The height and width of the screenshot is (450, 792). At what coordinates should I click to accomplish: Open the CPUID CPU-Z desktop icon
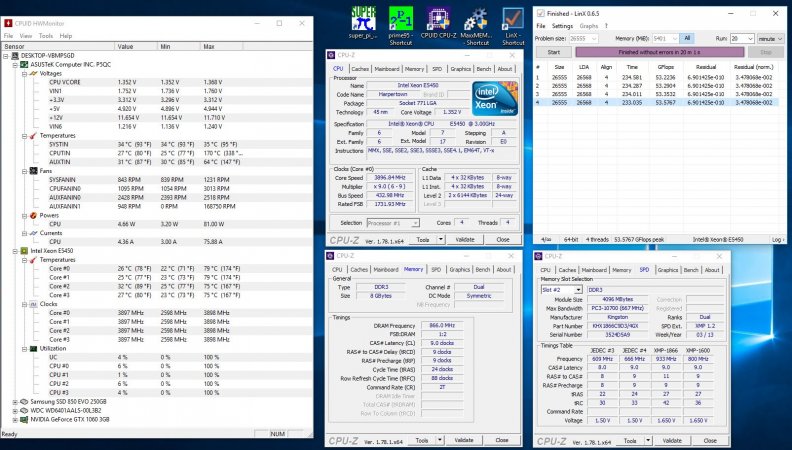pos(438,23)
